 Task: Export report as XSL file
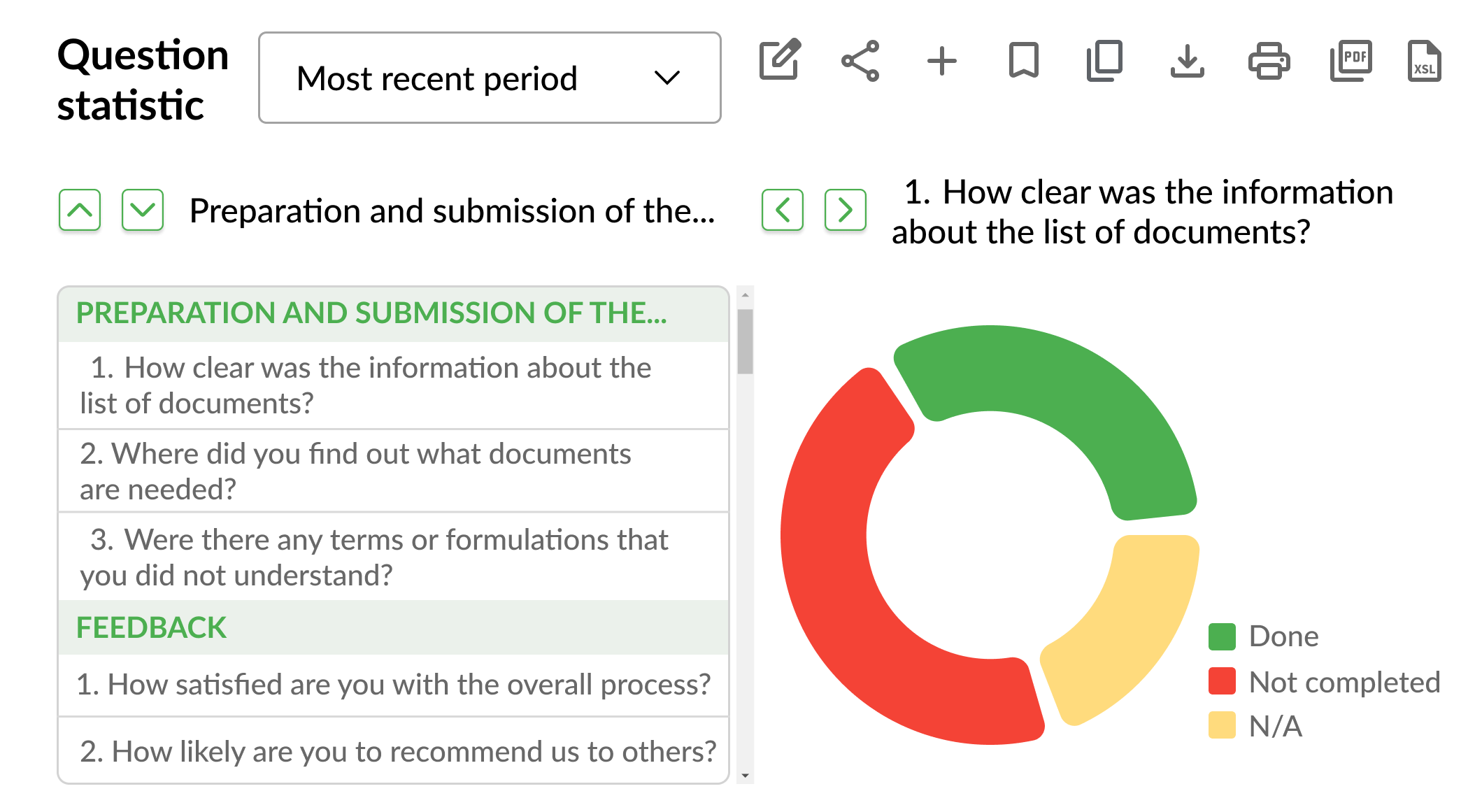[x=1424, y=61]
